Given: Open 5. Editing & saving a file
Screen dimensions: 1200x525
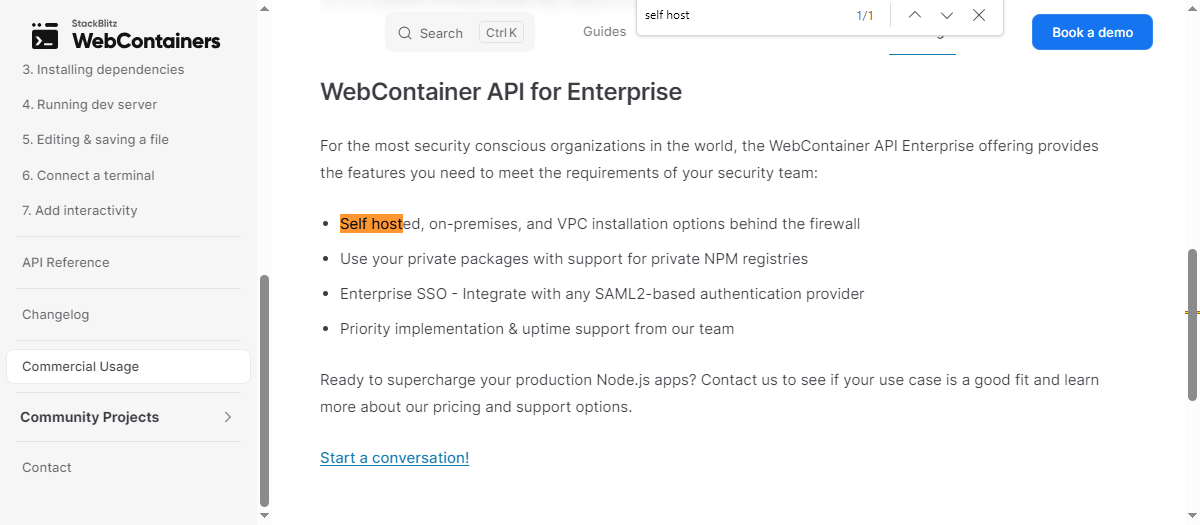Looking at the screenshot, I should pyautogui.click(x=95, y=139).
